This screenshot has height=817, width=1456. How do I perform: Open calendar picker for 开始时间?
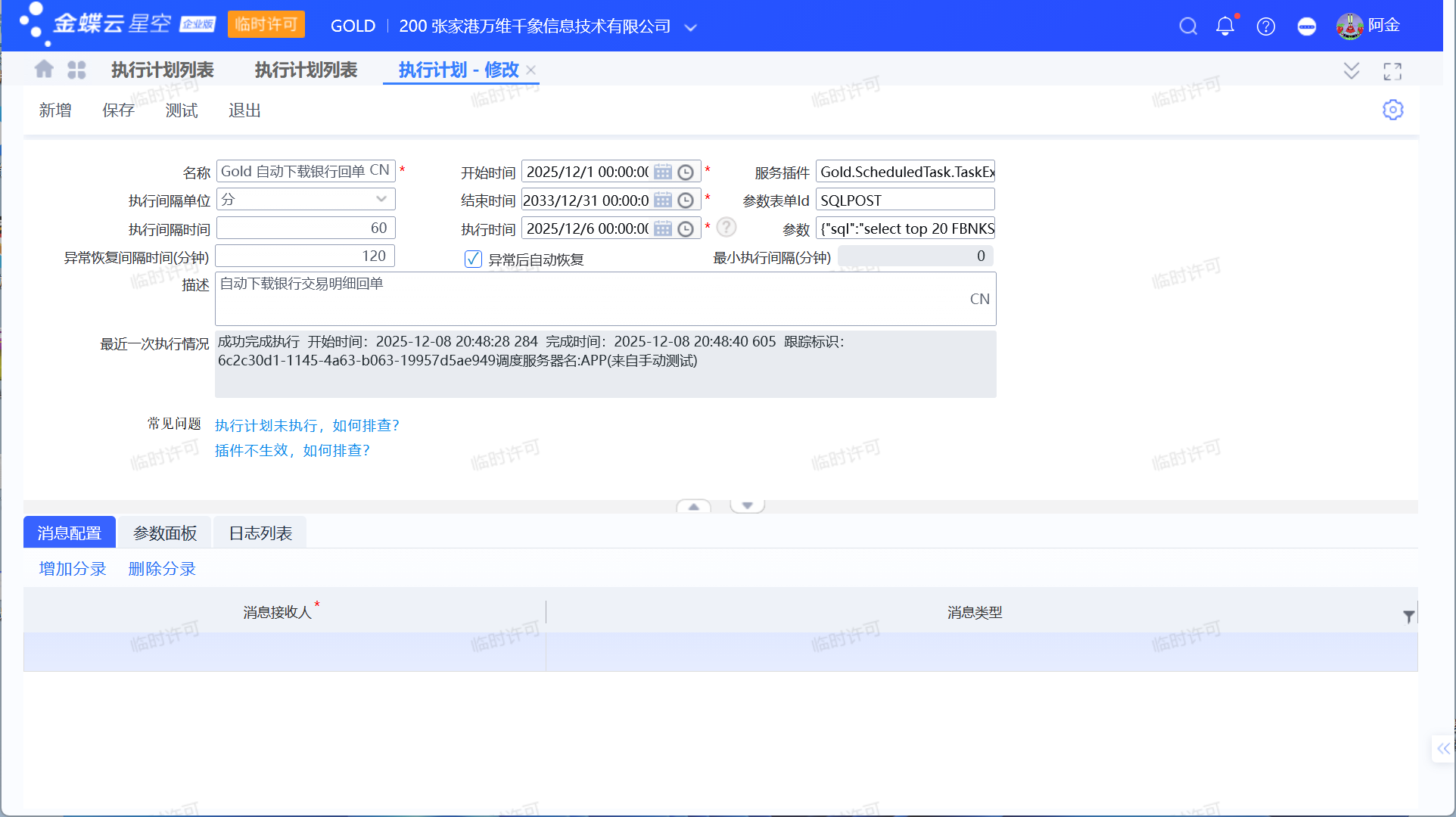point(663,172)
